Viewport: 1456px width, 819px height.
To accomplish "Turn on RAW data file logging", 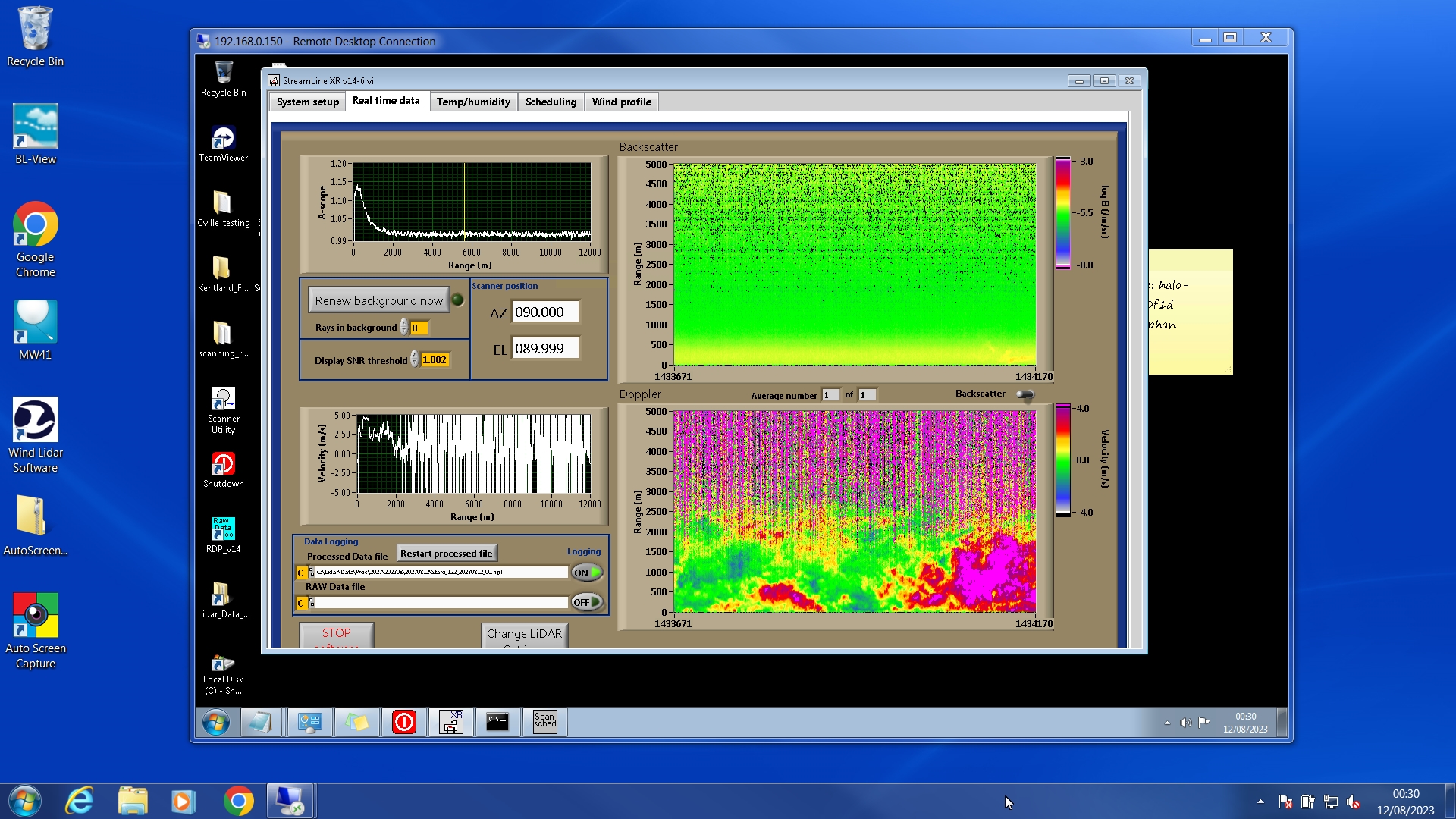I will pos(587,602).
